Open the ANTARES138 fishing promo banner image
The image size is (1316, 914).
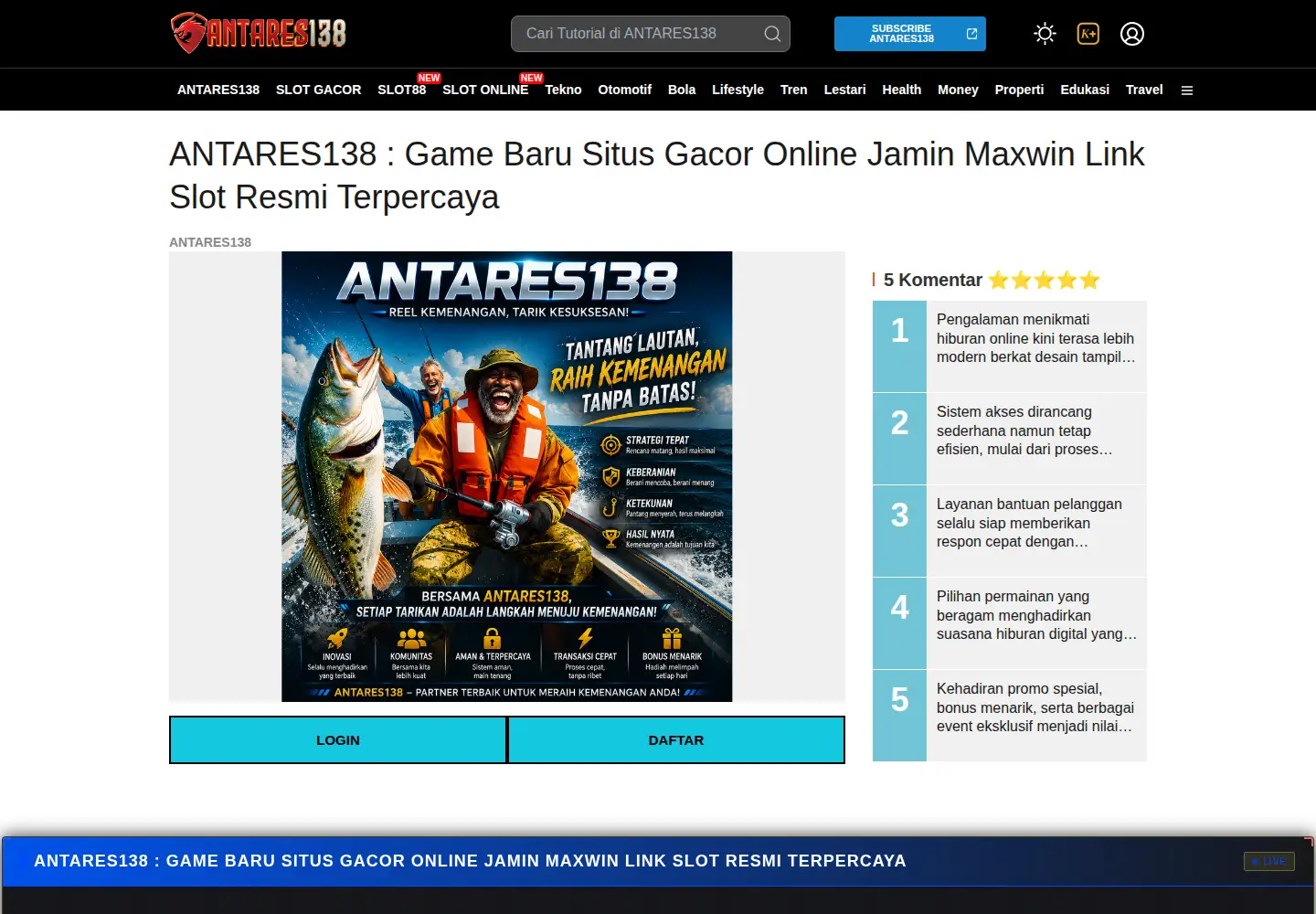click(x=507, y=476)
